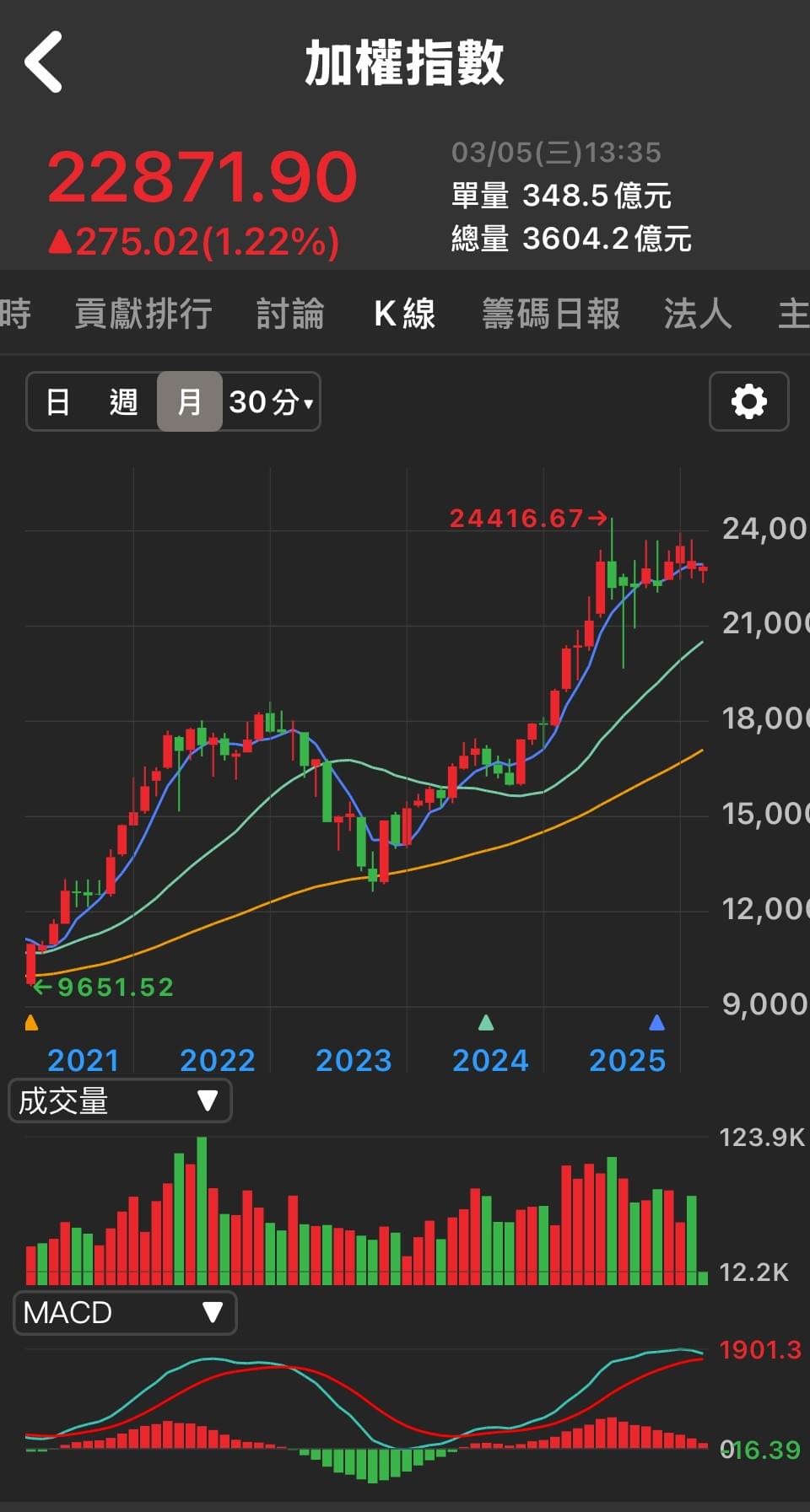This screenshot has height=1512, width=810.
Task: Open the 成交量 indicator dropdown
Action: point(120,1101)
